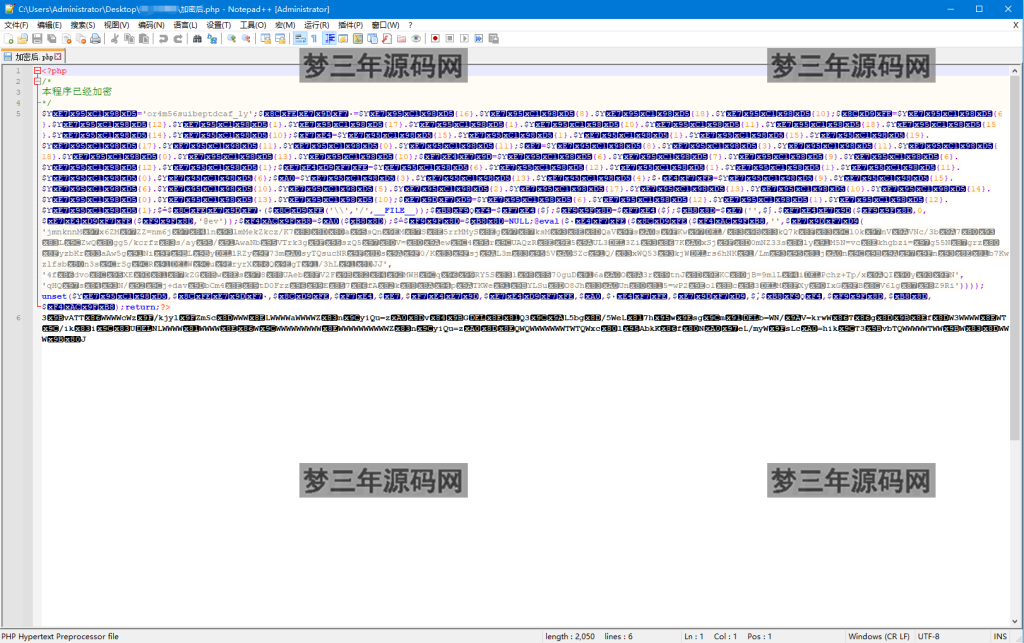This screenshot has height=643, width=1024.
Task: Open the 设置(T) menu
Action: pyautogui.click(x=219, y=25)
